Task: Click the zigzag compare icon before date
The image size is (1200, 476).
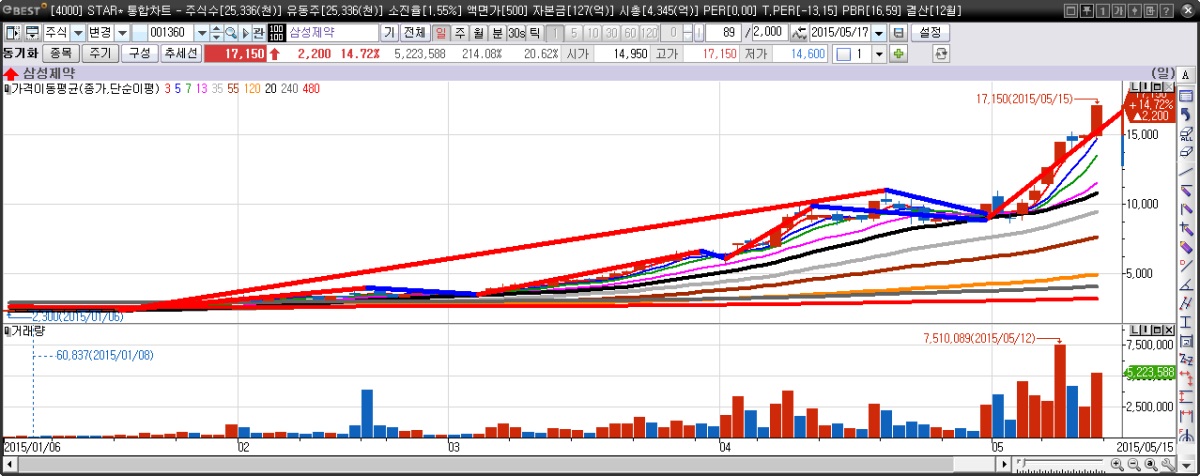Action: pos(798,32)
